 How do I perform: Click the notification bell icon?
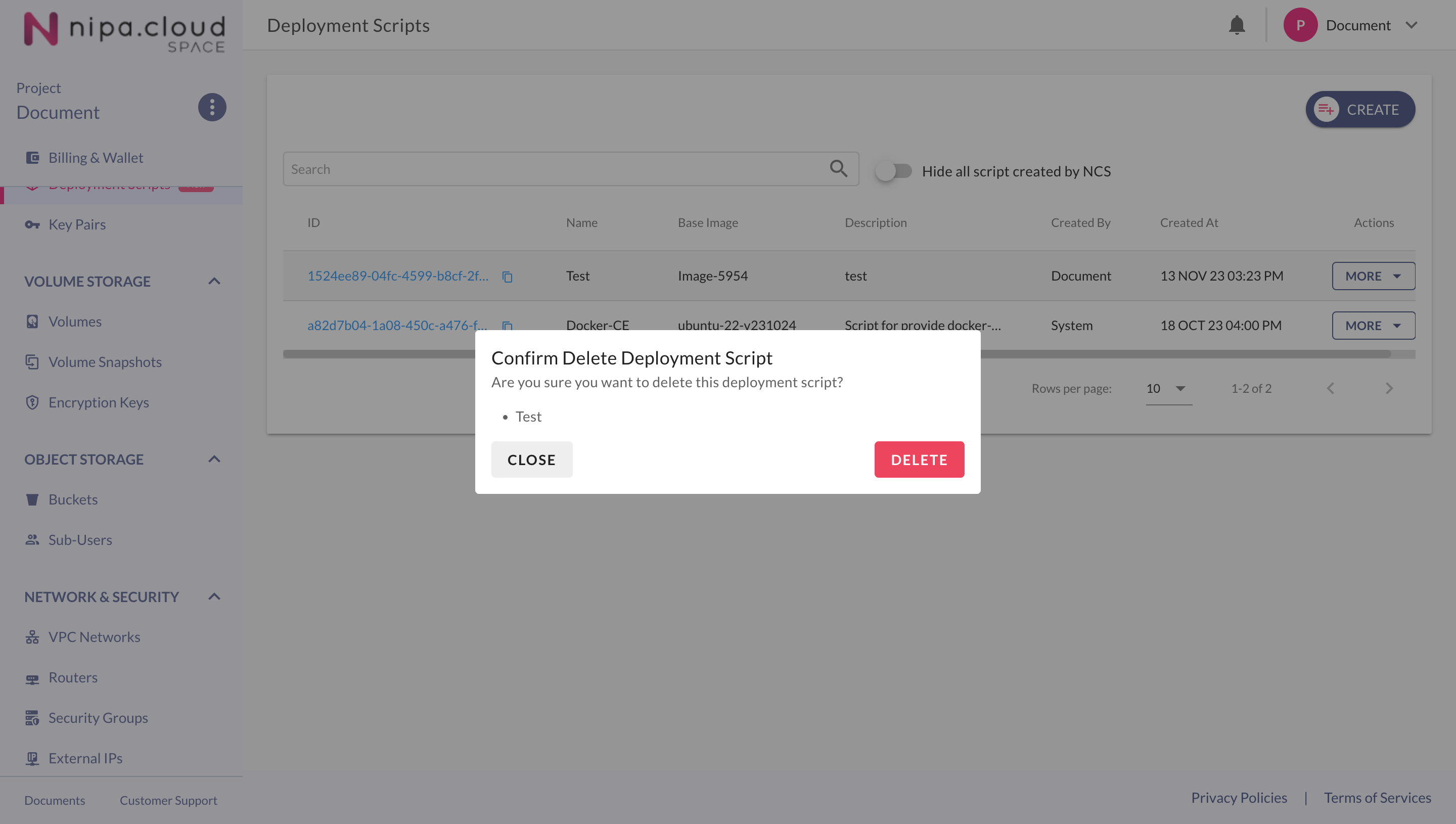click(x=1237, y=25)
